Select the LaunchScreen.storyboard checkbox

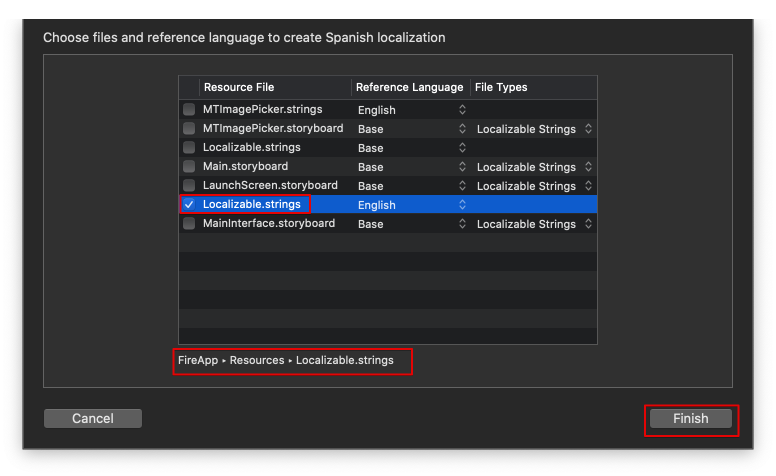pos(189,185)
